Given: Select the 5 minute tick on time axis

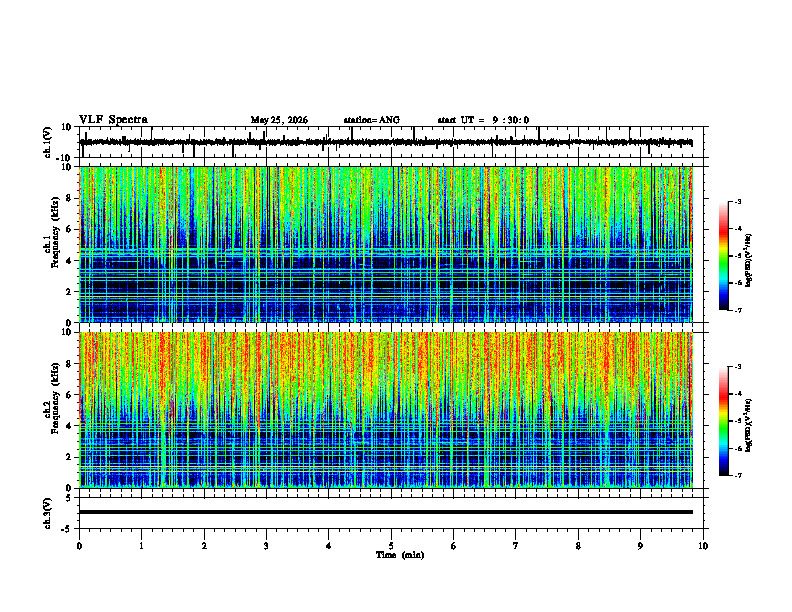Looking at the screenshot, I should tap(391, 546).
